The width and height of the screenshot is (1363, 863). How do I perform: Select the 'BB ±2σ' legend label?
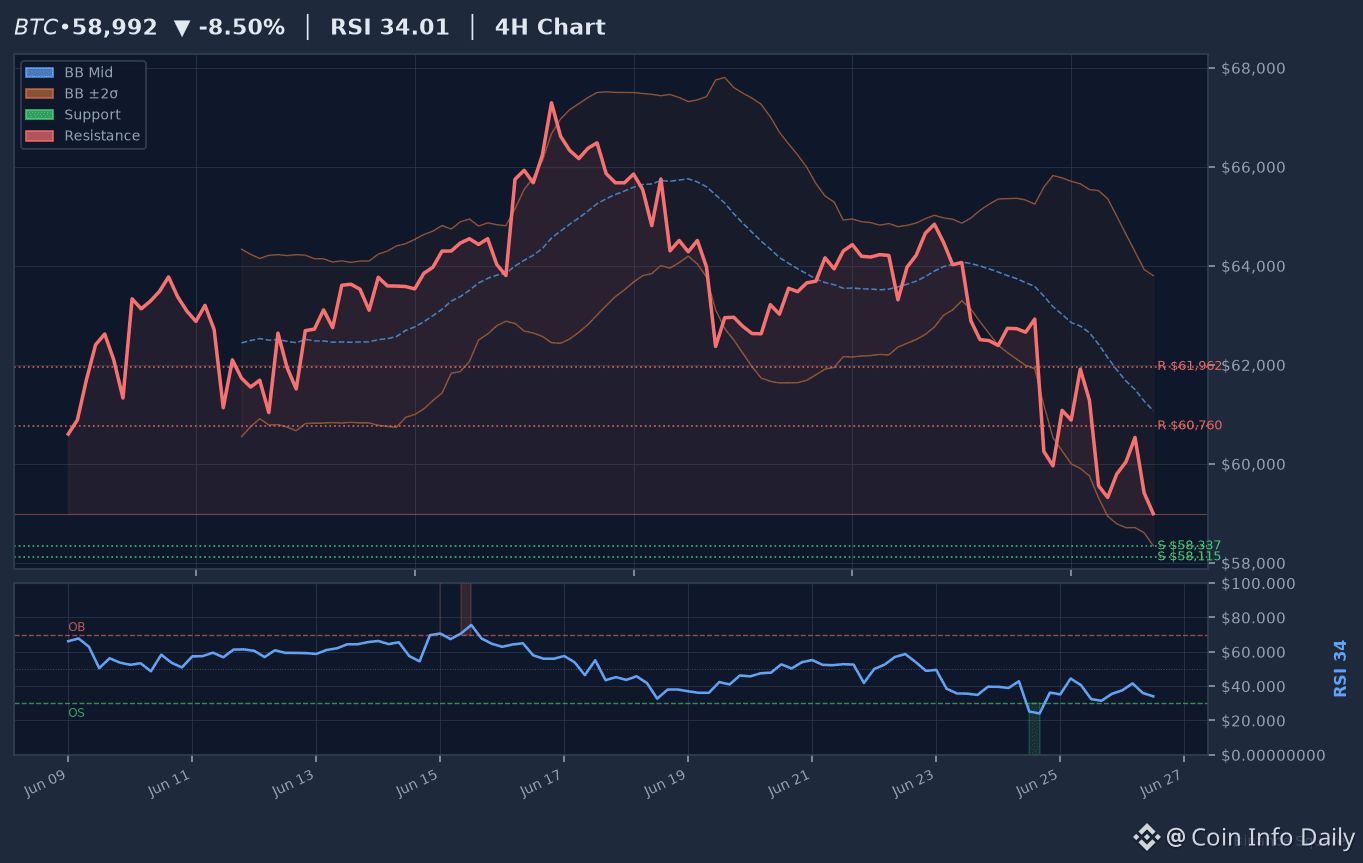92,93
